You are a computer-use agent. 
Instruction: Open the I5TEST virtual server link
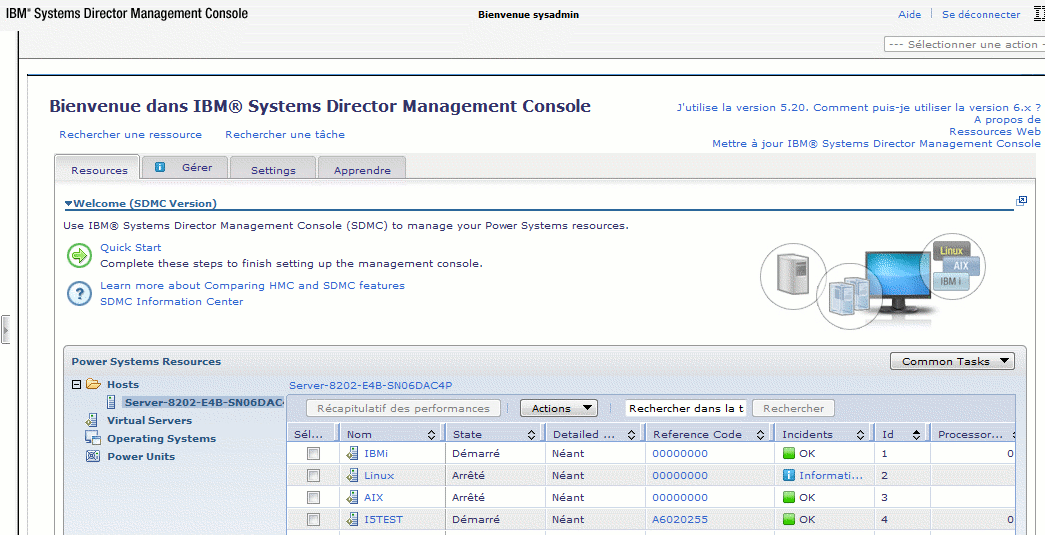[383, 520]
